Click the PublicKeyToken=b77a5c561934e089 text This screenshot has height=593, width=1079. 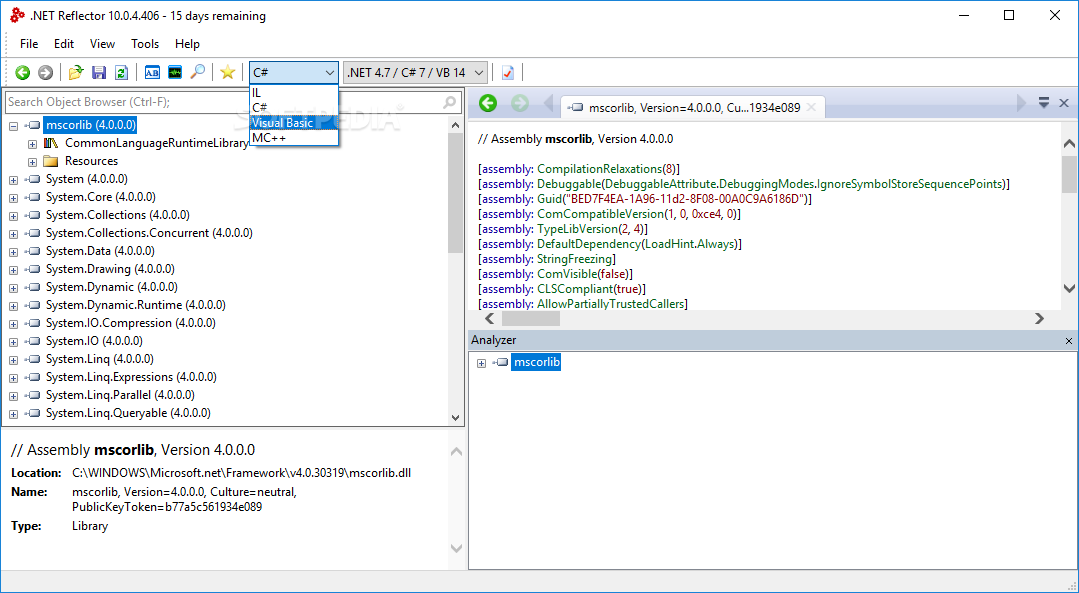point(167,507)
